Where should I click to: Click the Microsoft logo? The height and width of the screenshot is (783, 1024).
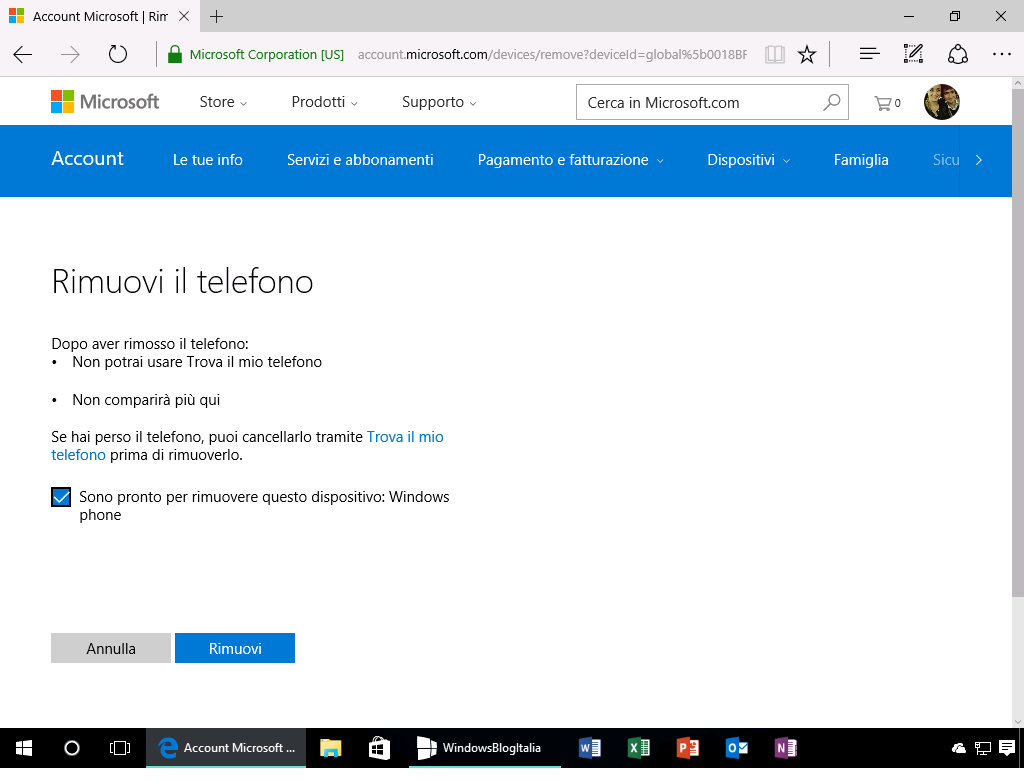(105, 102)
